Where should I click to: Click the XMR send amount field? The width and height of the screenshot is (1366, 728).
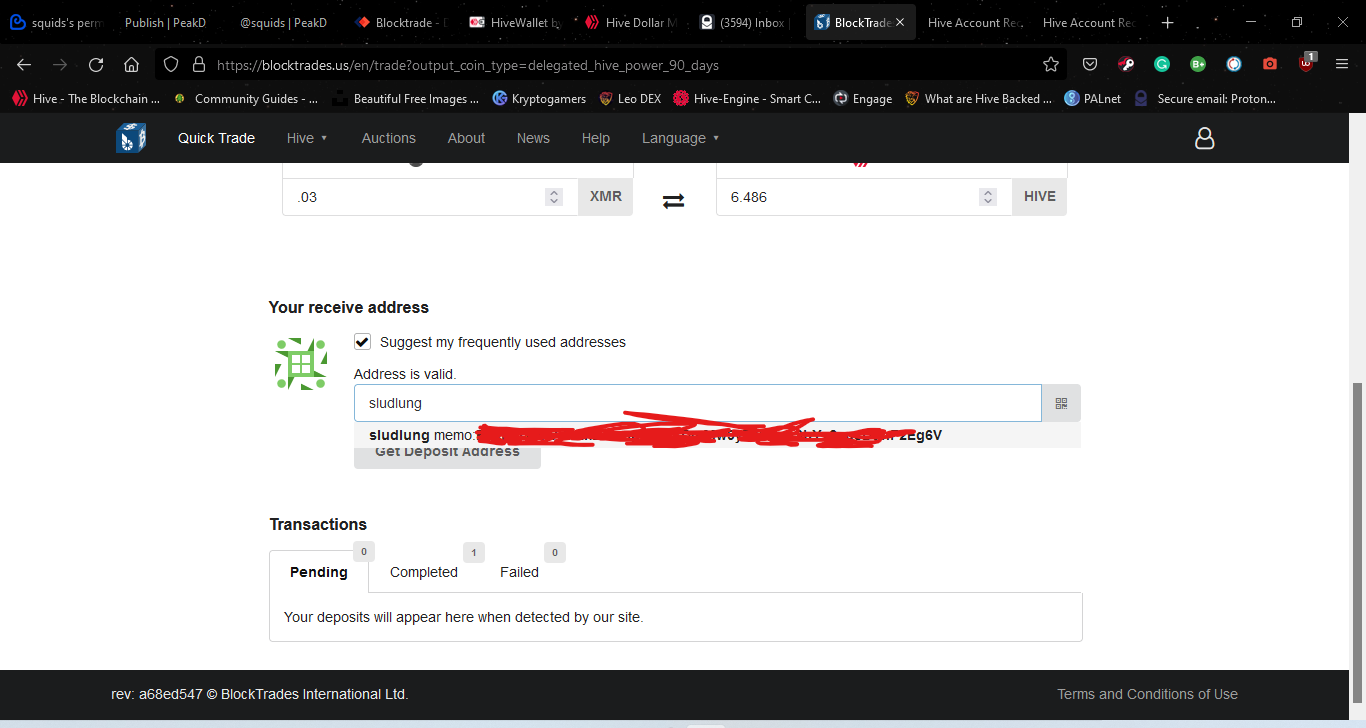tap(430, 197)
